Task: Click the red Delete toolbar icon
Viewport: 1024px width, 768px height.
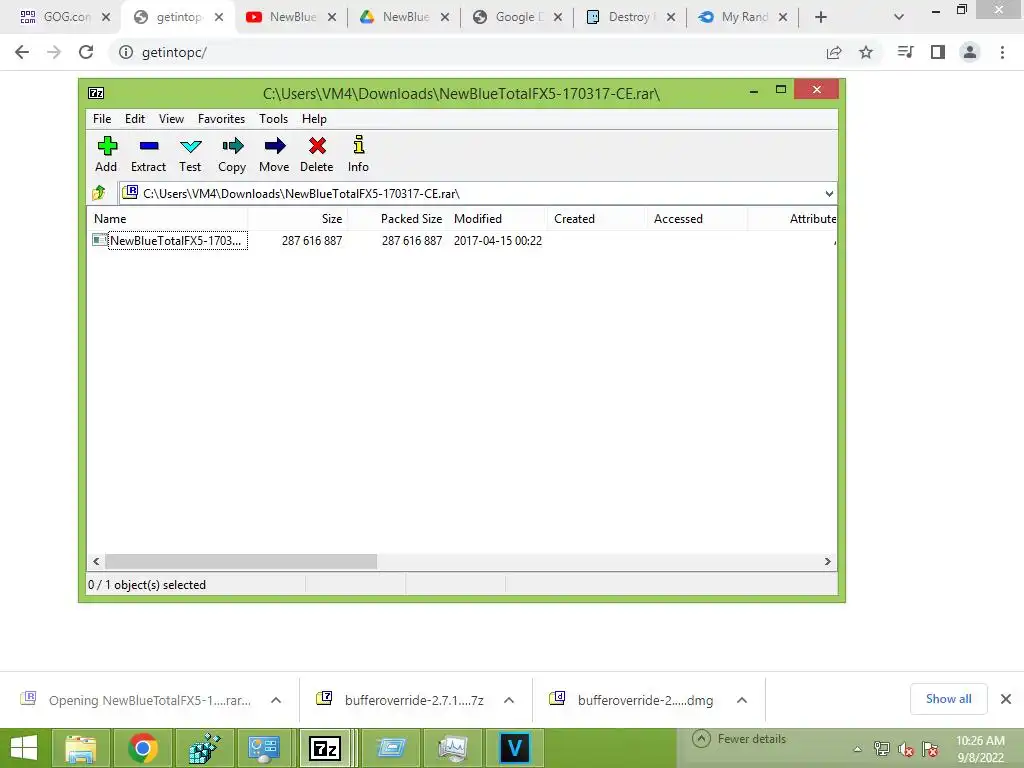Action: (x=317, y=154)
